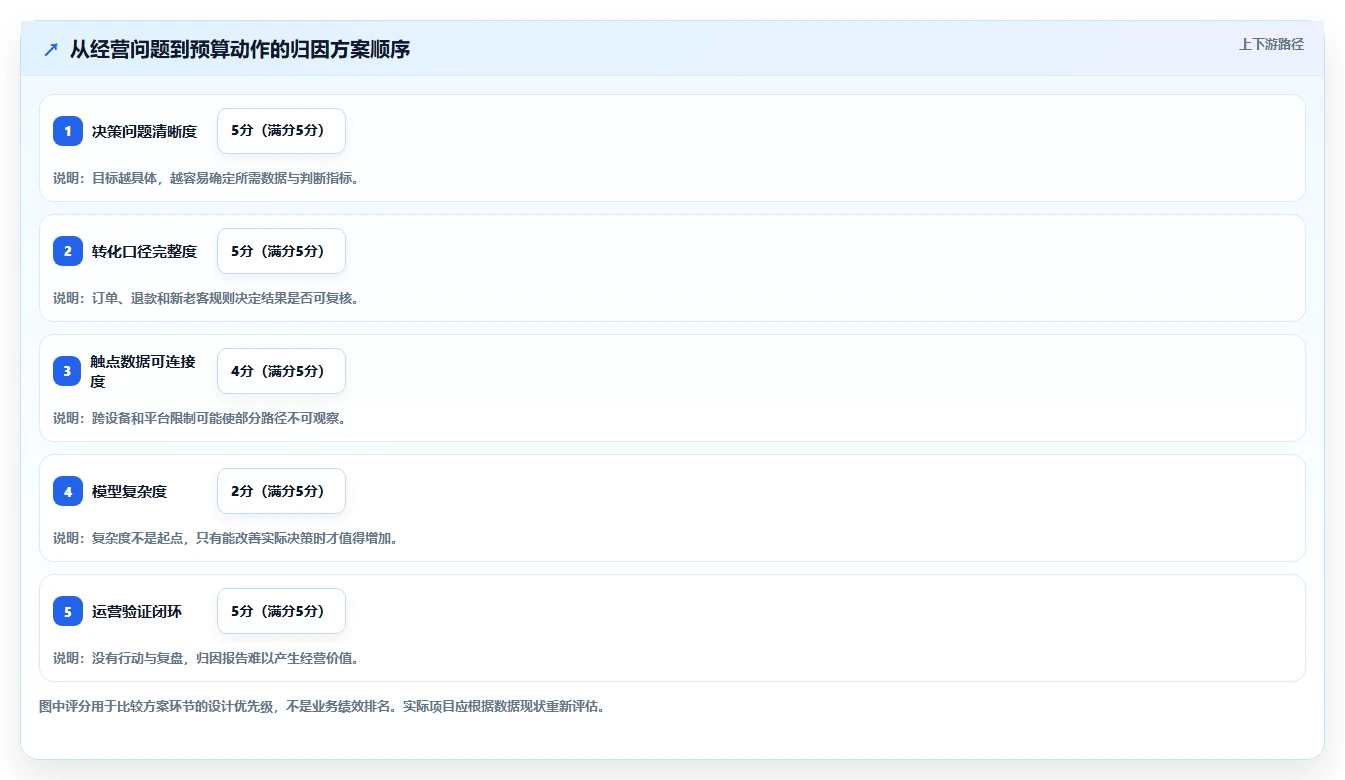Click the note starting 说明：没有行动与复盘
The width and height of the screenshot is (1345, 780).
pyautogui.click(x=206, y=658)
